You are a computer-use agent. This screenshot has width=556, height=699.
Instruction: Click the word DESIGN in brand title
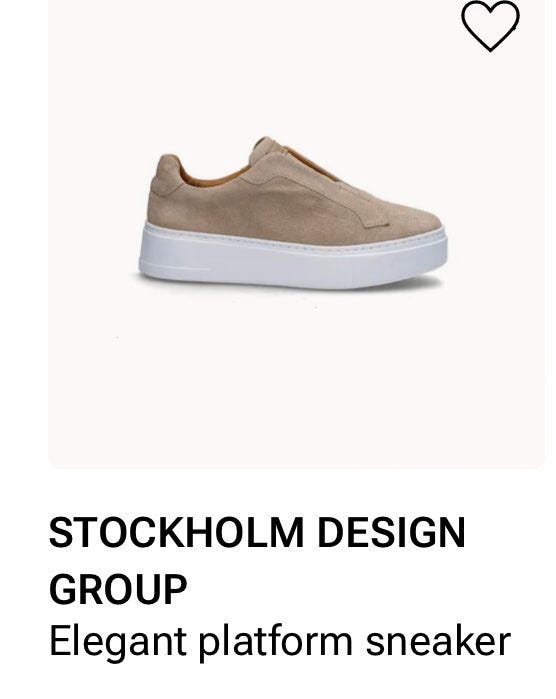(x=392, y=532)
